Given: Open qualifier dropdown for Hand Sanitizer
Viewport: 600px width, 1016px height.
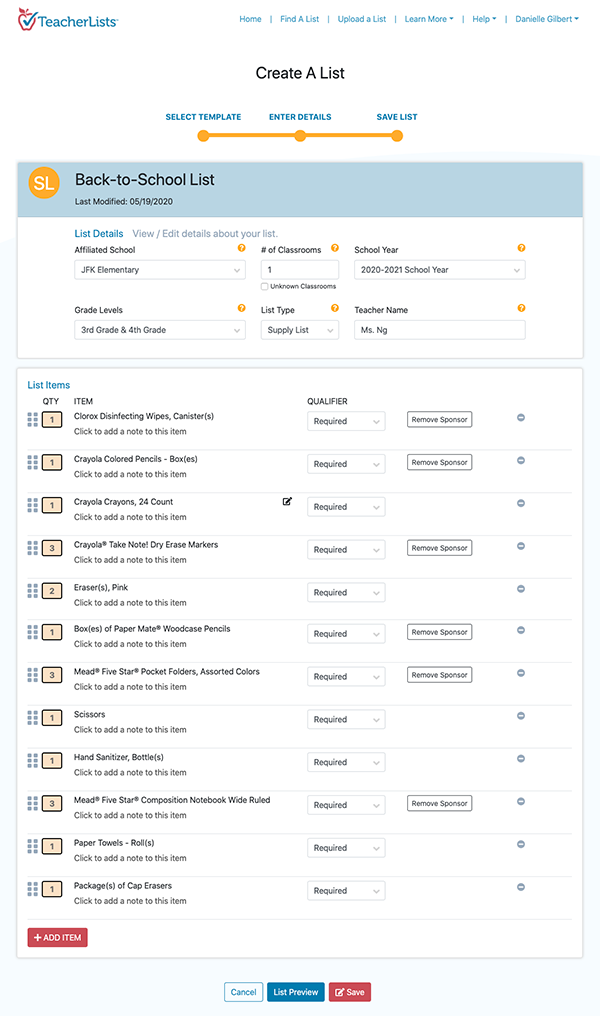Looking at the screenshot, I should click(346, 762).
